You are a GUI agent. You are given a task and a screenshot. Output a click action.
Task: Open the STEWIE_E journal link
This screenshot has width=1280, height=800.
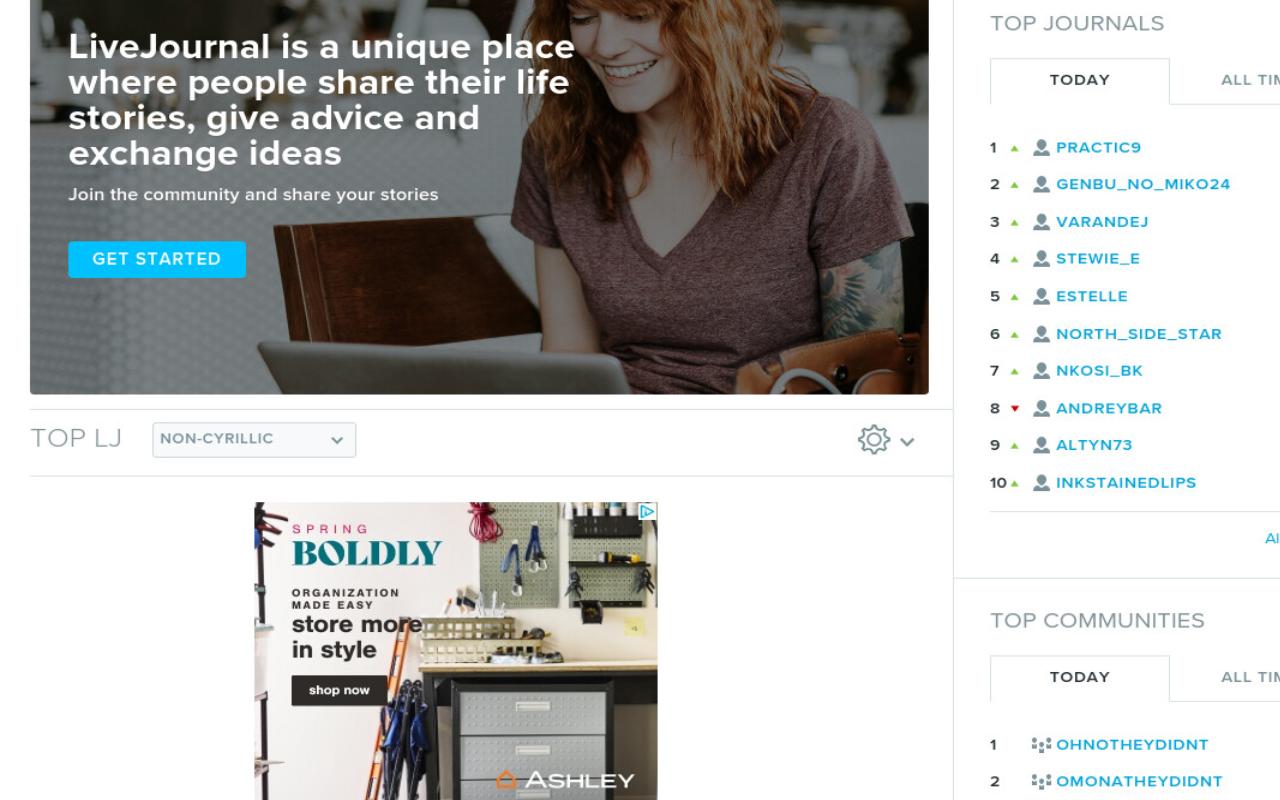pyautogui.click(x=1098, y=259)
